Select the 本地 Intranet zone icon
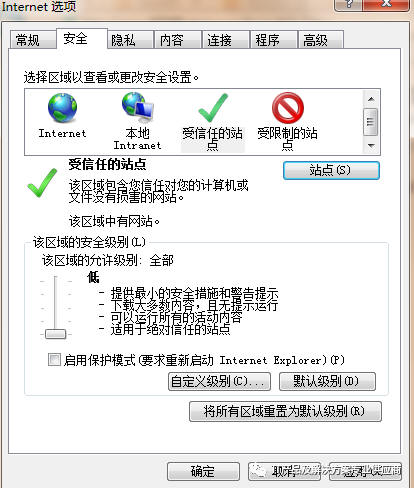This screenshot has height=488, width=414. point(137,107)
